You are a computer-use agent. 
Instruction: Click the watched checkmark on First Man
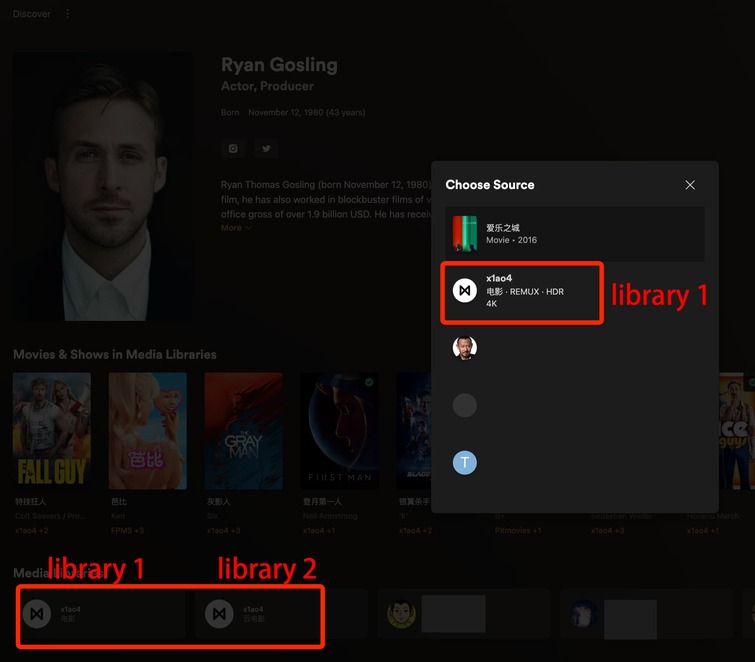coord(369,382)
